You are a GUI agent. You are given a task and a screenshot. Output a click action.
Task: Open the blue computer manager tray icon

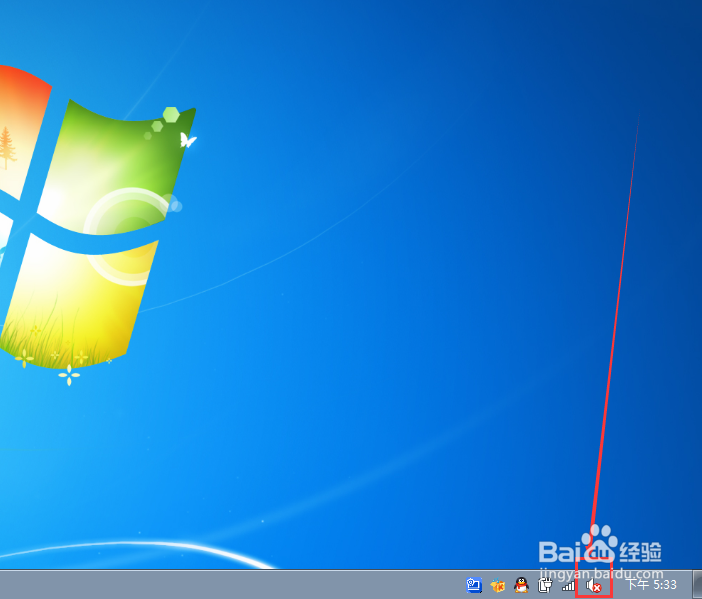coord(474,585)
